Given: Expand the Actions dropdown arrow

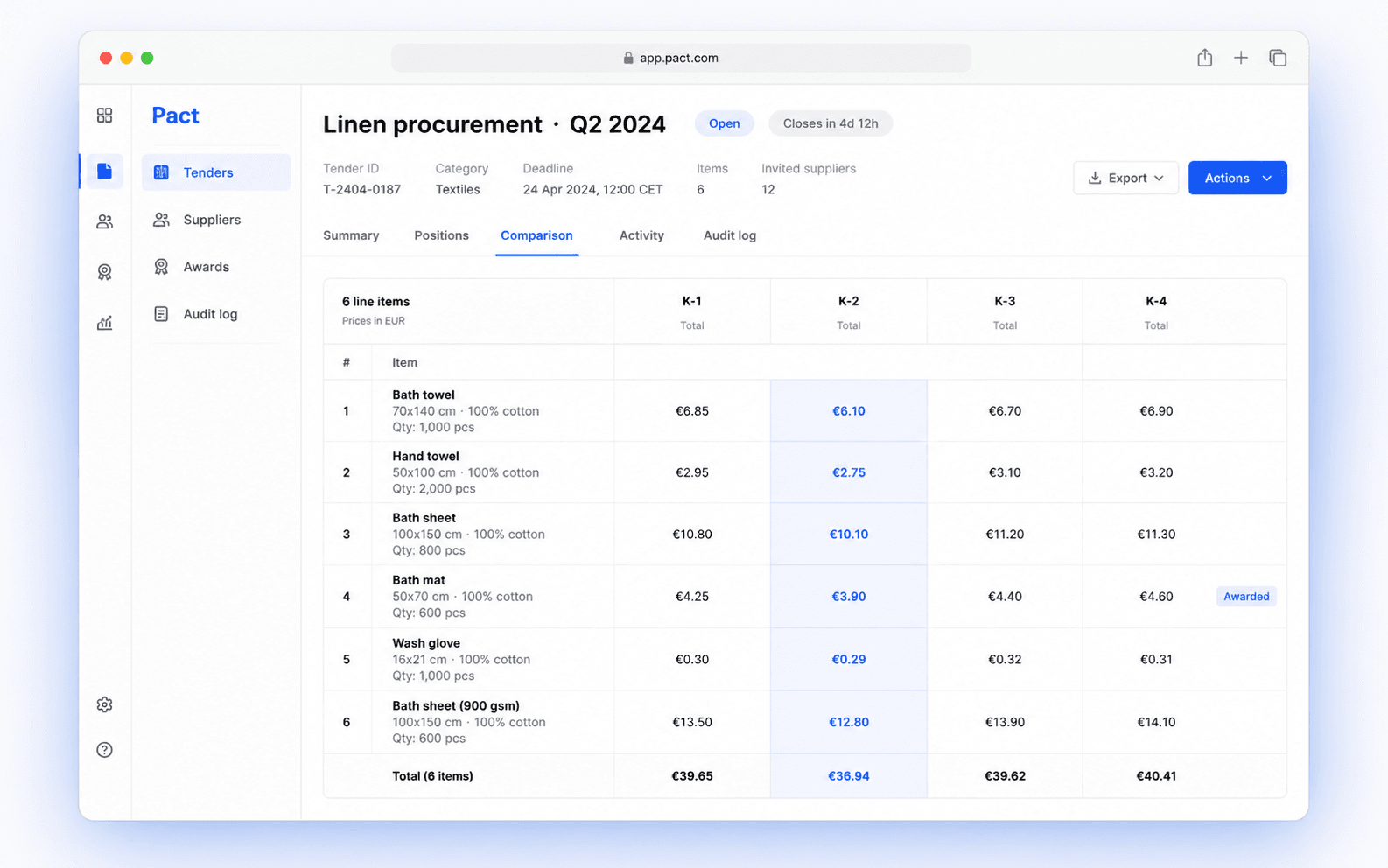Looking at the screenshot, I should pos(1267,178).
